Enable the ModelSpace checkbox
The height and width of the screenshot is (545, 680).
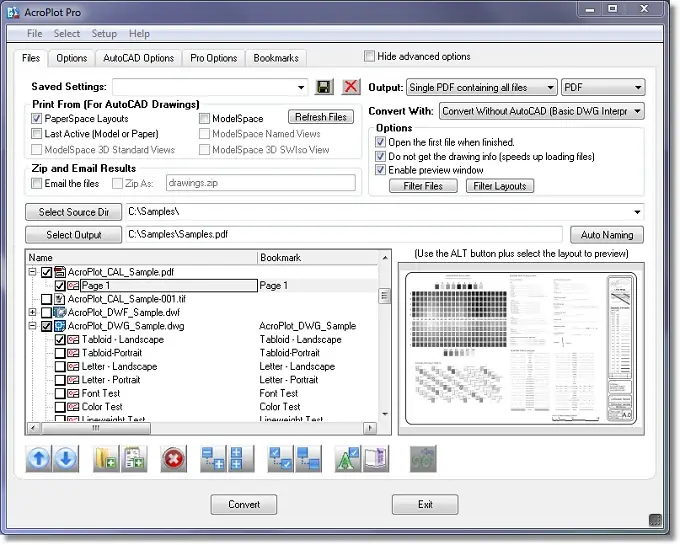(204, 118)
